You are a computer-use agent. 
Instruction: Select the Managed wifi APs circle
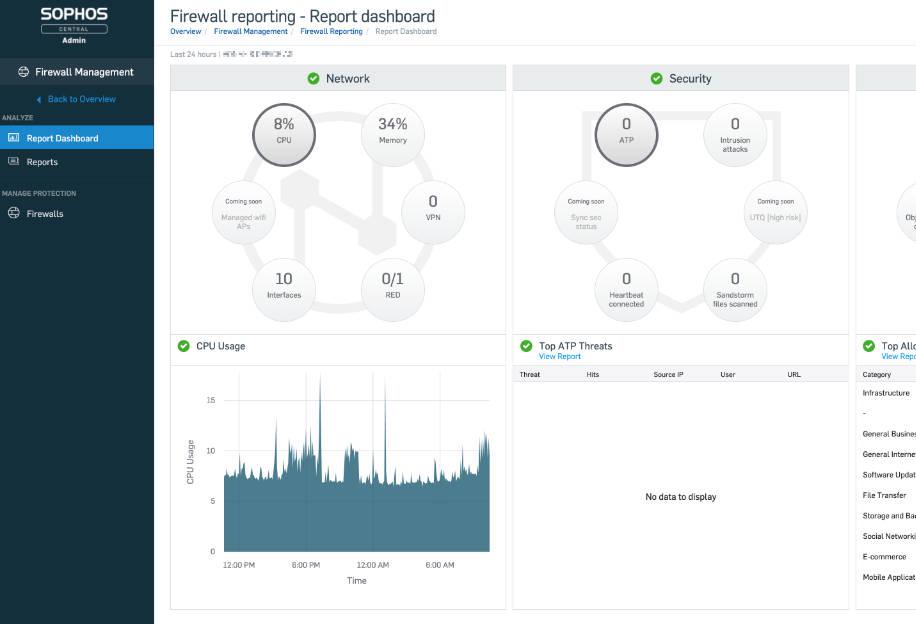coord(244,213)
